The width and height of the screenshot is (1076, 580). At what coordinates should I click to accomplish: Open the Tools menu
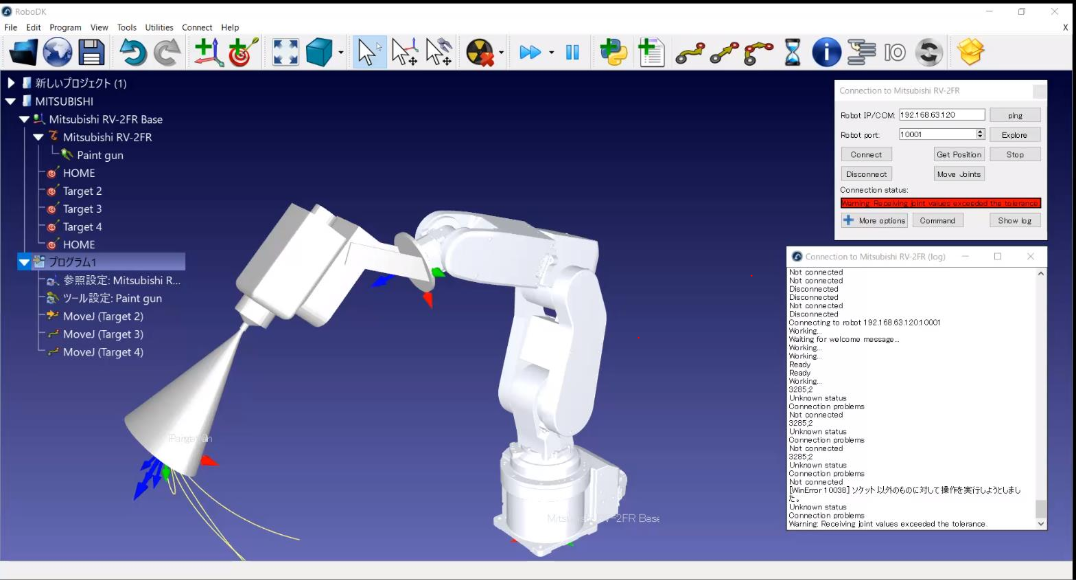(x=127, y=28)
